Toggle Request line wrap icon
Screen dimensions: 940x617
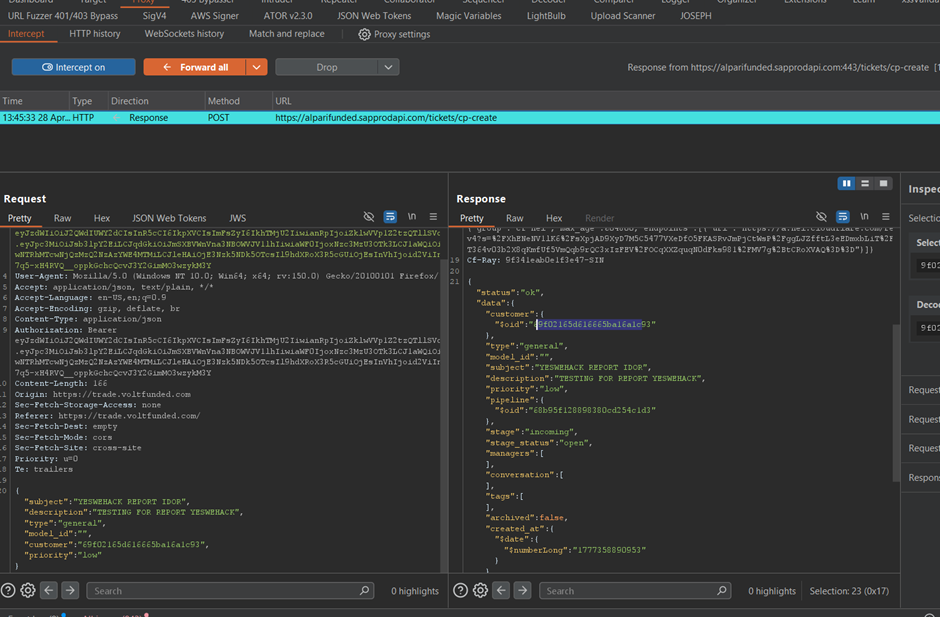390,216
